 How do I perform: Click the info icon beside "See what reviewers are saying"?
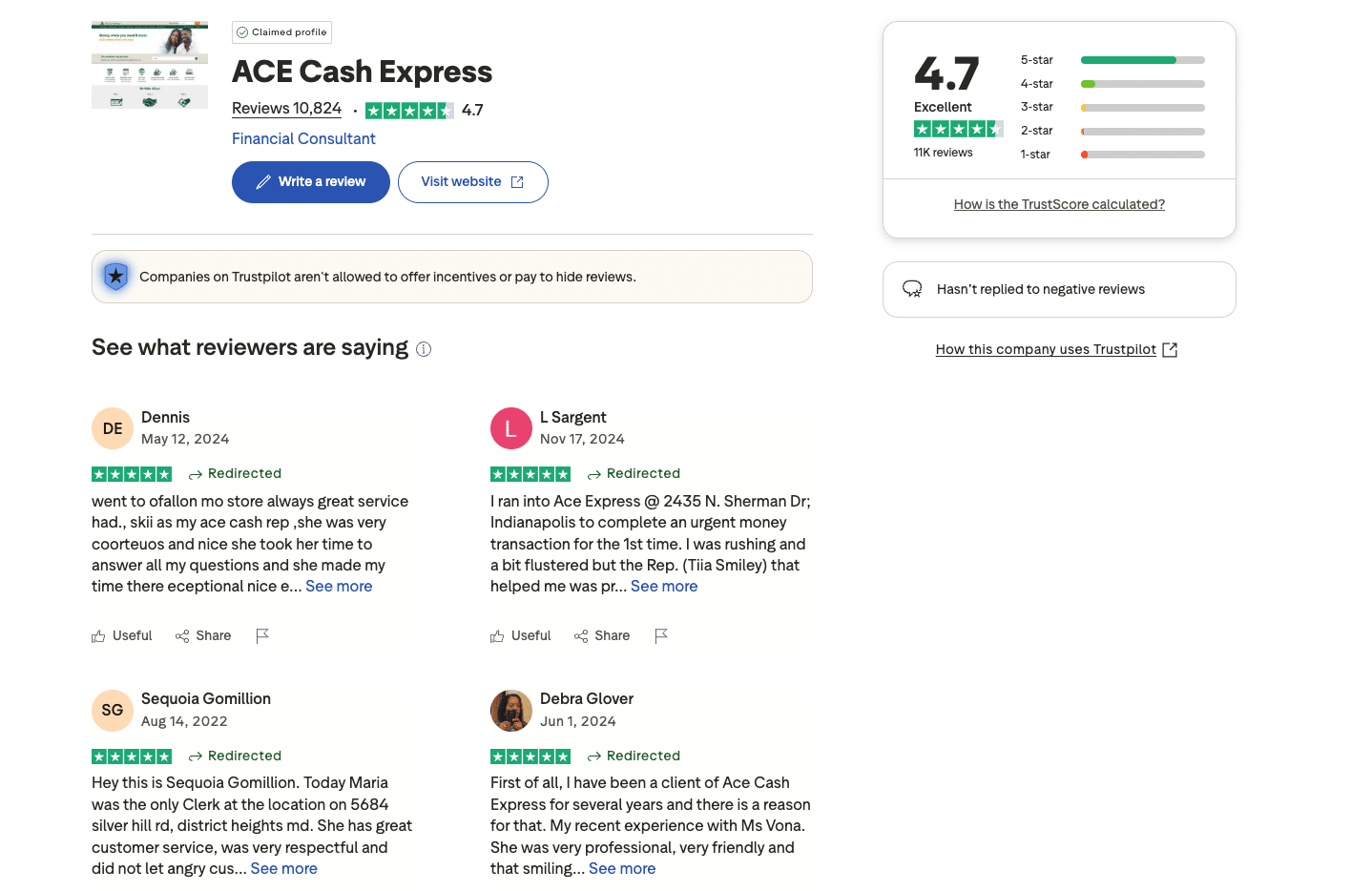click(424, 349)
